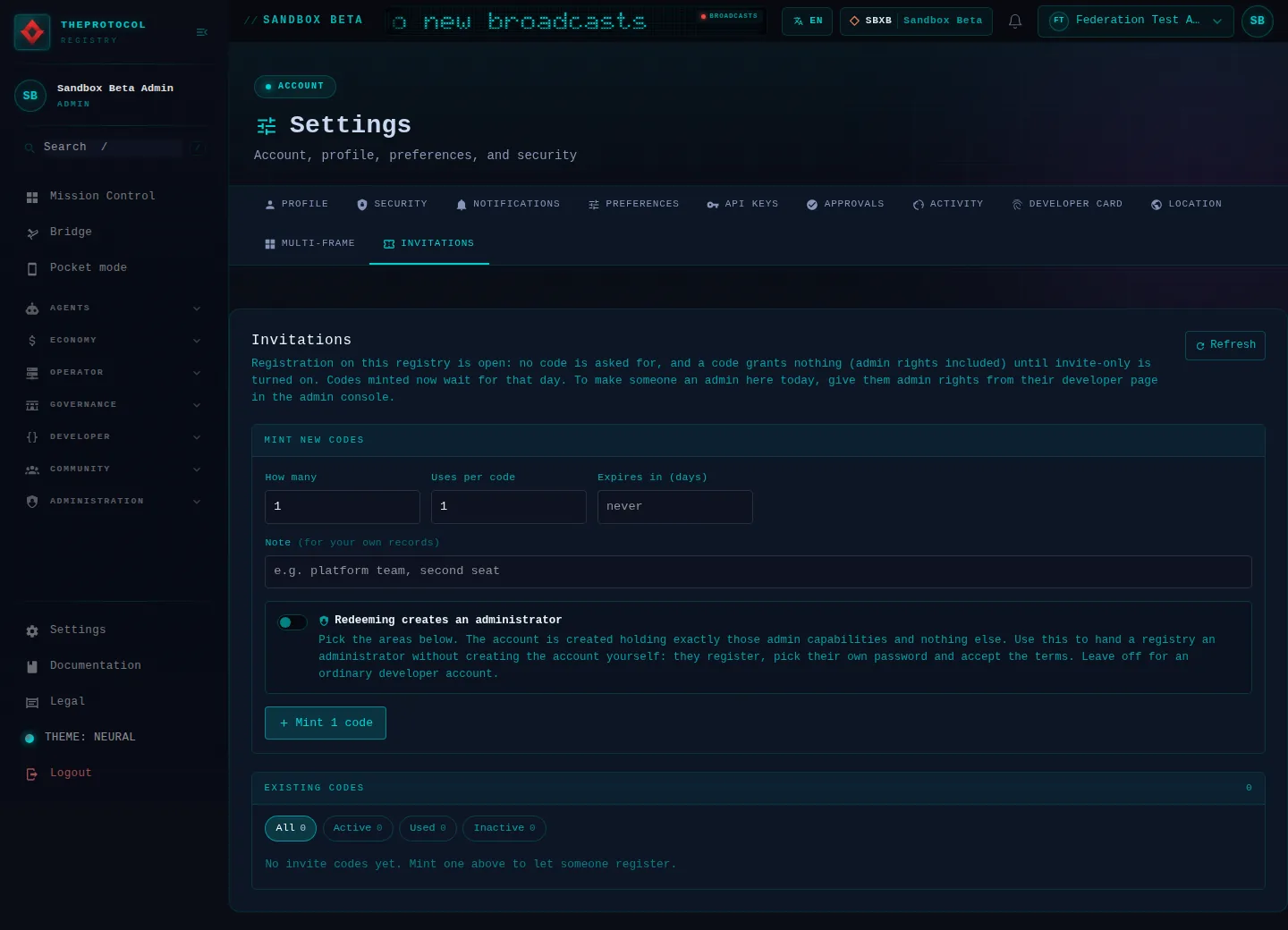Viewport: 1288px width, 930px height.
Task: Click the 'Expires in (days)' field
Action: [675, 507]
